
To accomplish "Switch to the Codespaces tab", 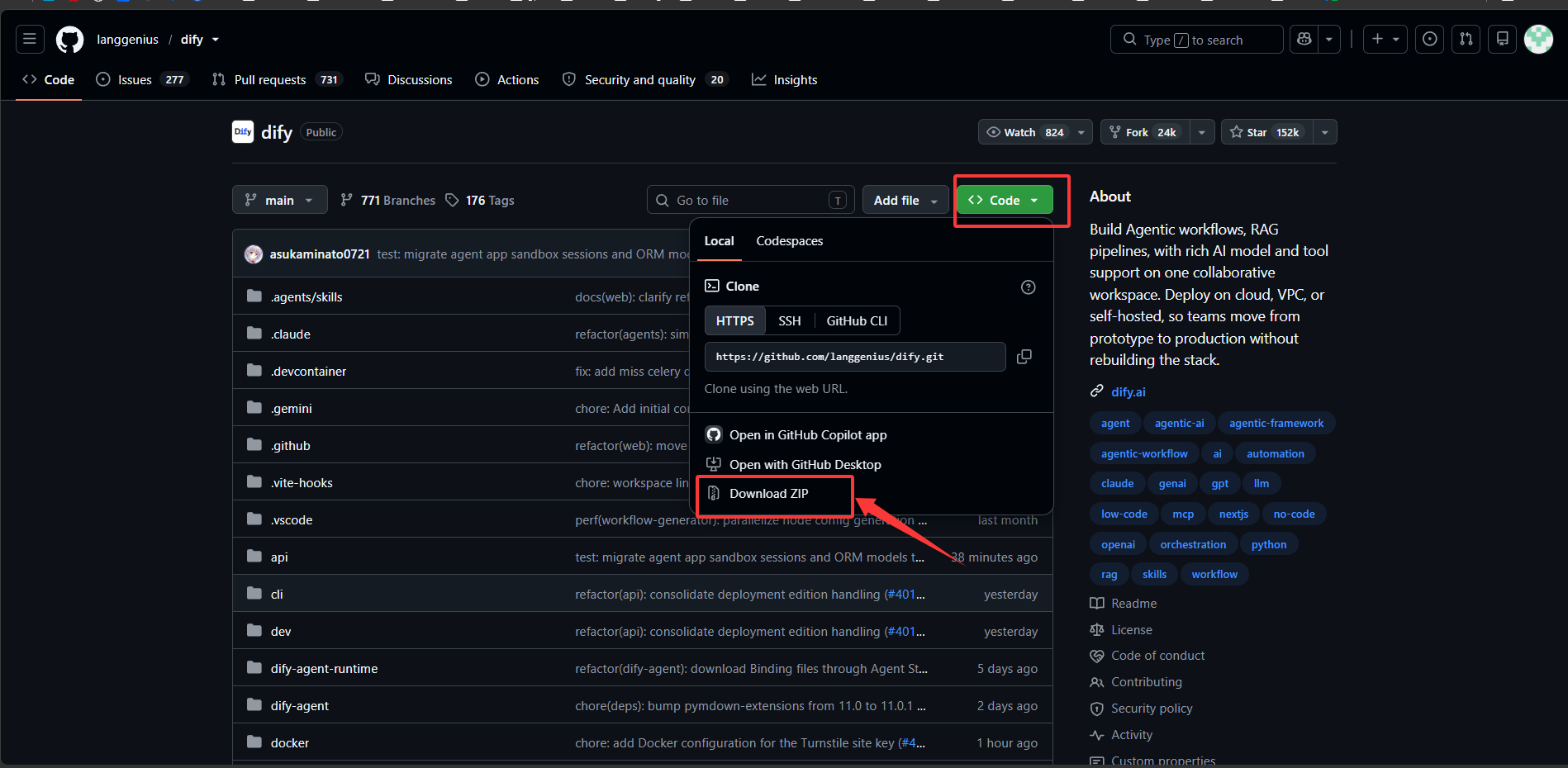I will tap(790, 241).
